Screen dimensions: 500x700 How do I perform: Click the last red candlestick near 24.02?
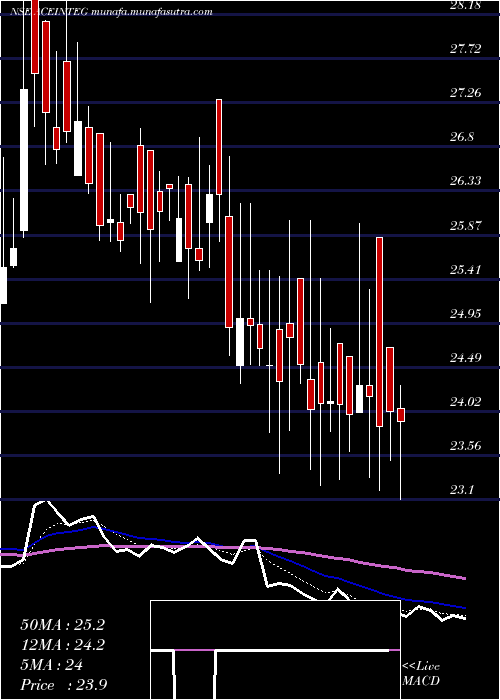click(401, 415)
